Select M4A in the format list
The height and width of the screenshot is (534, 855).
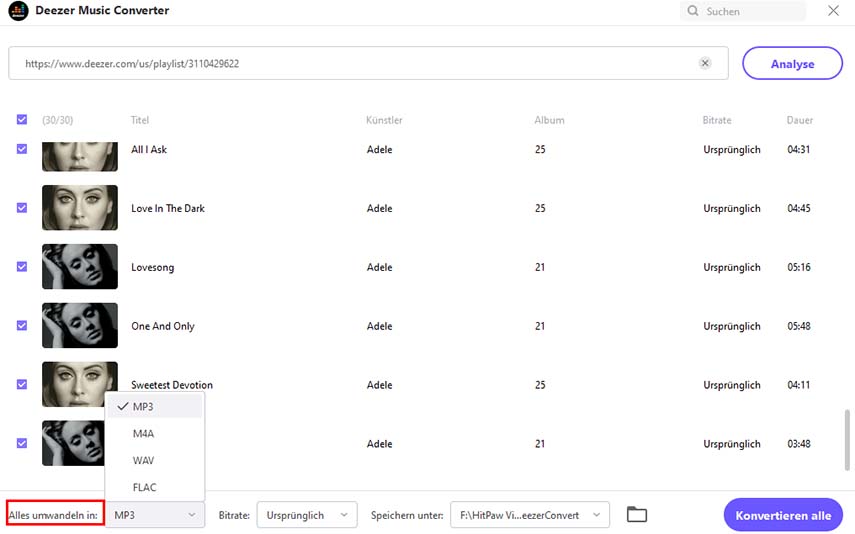click(x=155, y=434)
